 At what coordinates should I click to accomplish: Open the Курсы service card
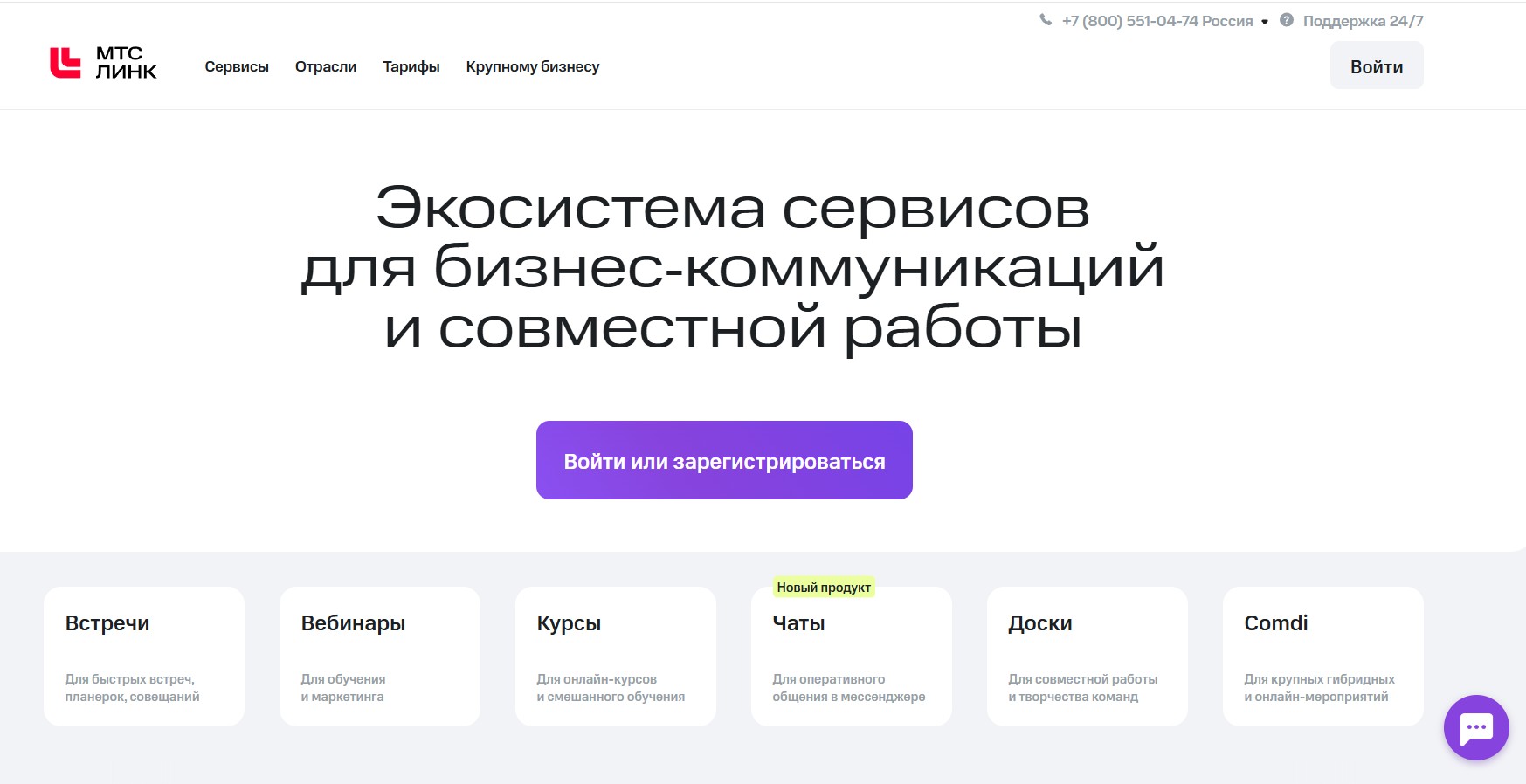click(616, 657)
